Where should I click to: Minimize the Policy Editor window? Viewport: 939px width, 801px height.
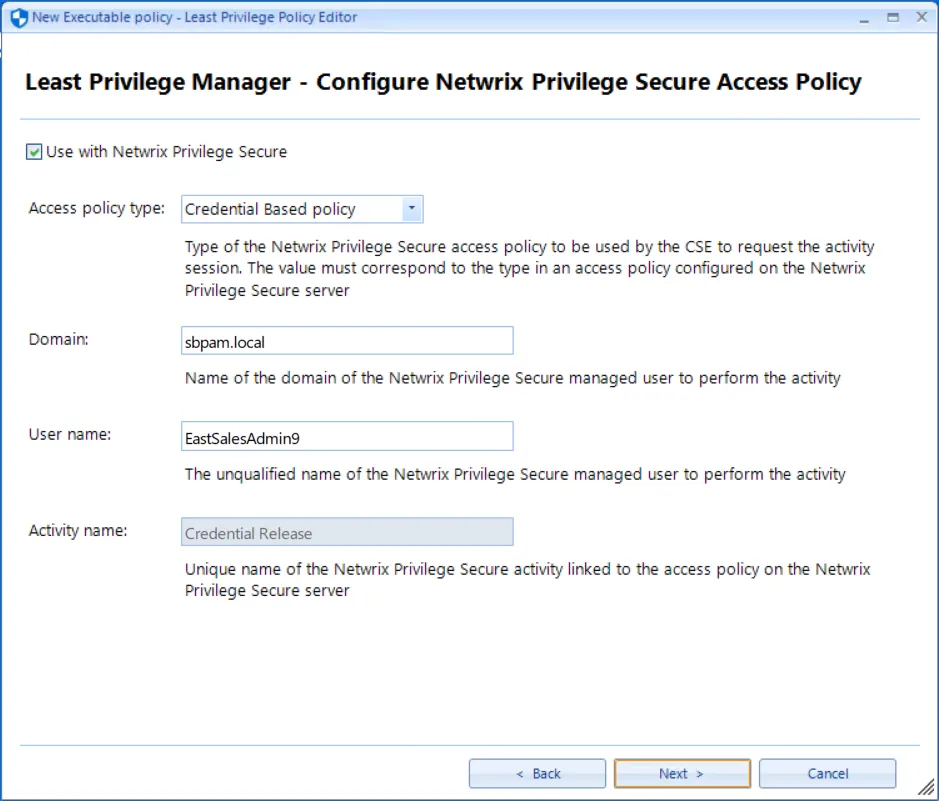point(864,19)
